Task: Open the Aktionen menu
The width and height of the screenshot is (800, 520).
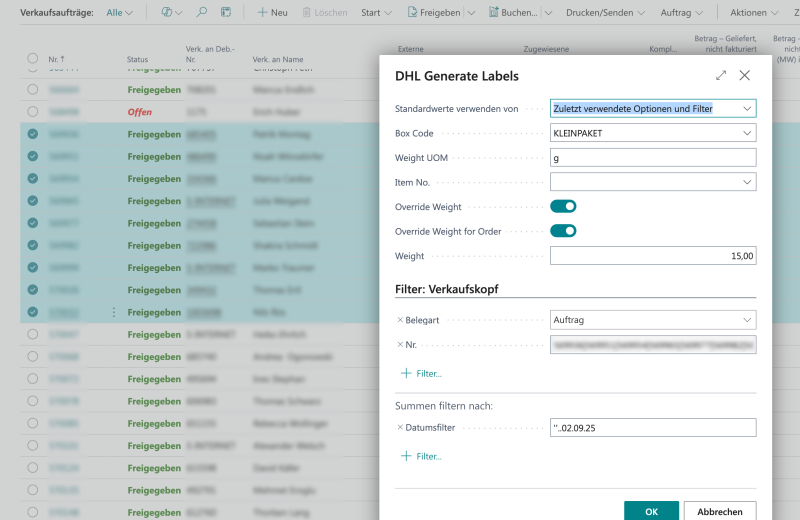Action: tap(754, 12)
